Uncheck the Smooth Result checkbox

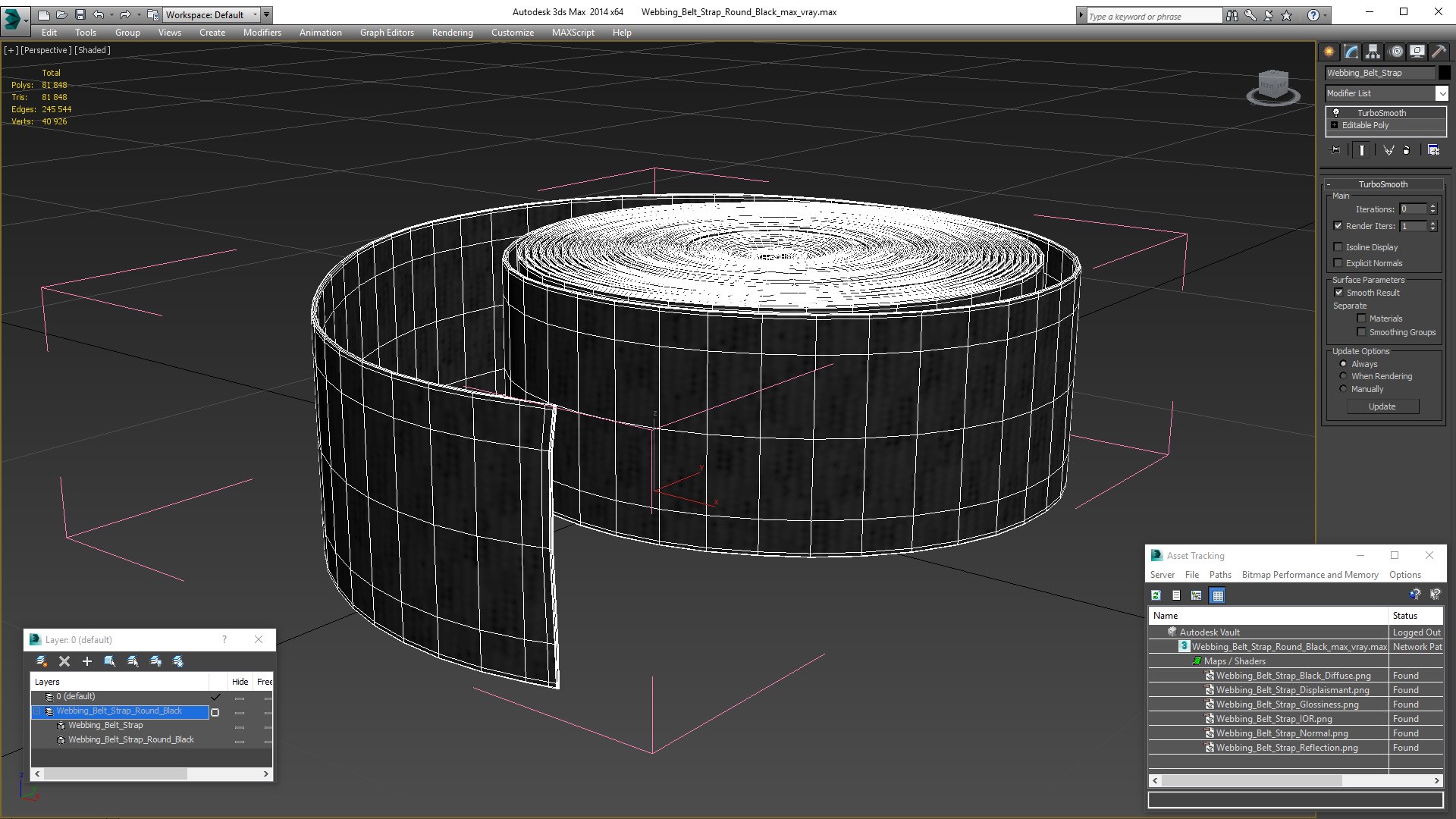click(x=1338, y=293)
